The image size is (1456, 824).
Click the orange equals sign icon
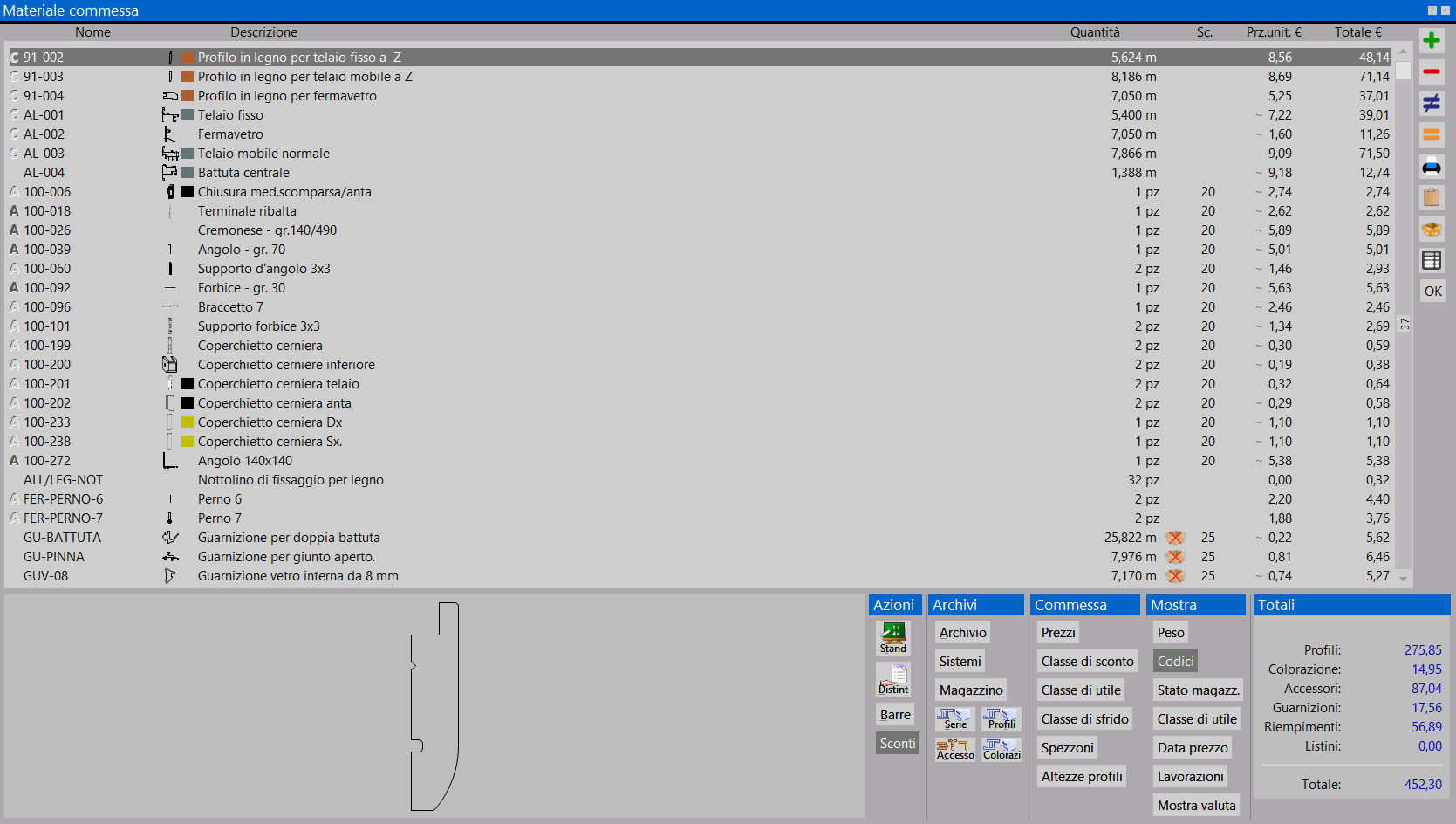pyautogui.click(x=1432, y=134)
